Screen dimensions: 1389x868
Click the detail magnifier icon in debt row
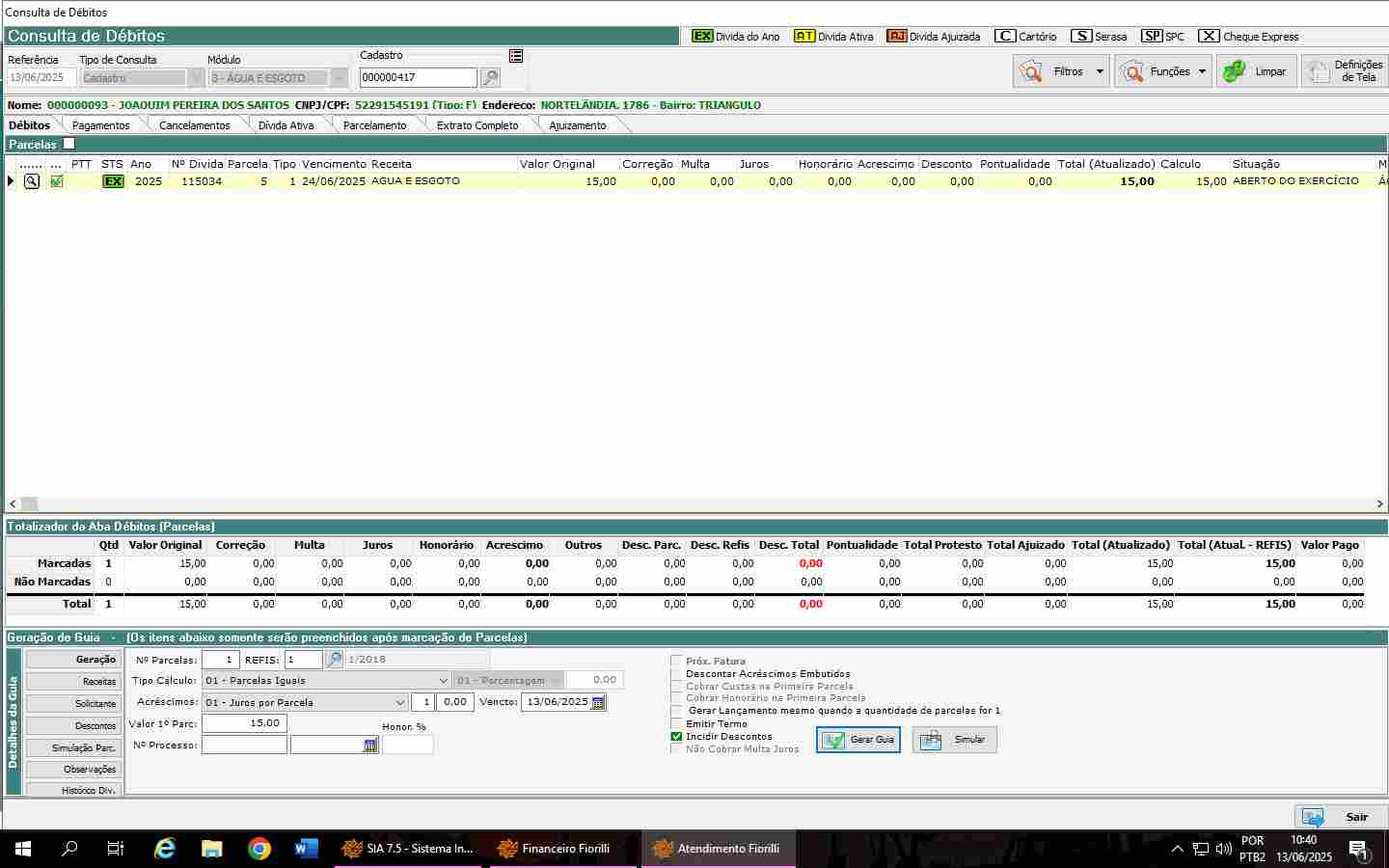pos(32,181)
